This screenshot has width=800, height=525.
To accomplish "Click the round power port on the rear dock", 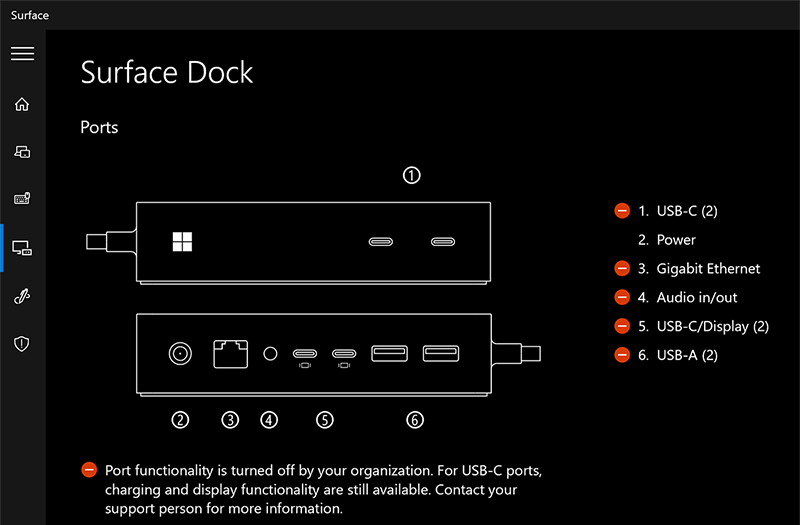I will [180, 354].
